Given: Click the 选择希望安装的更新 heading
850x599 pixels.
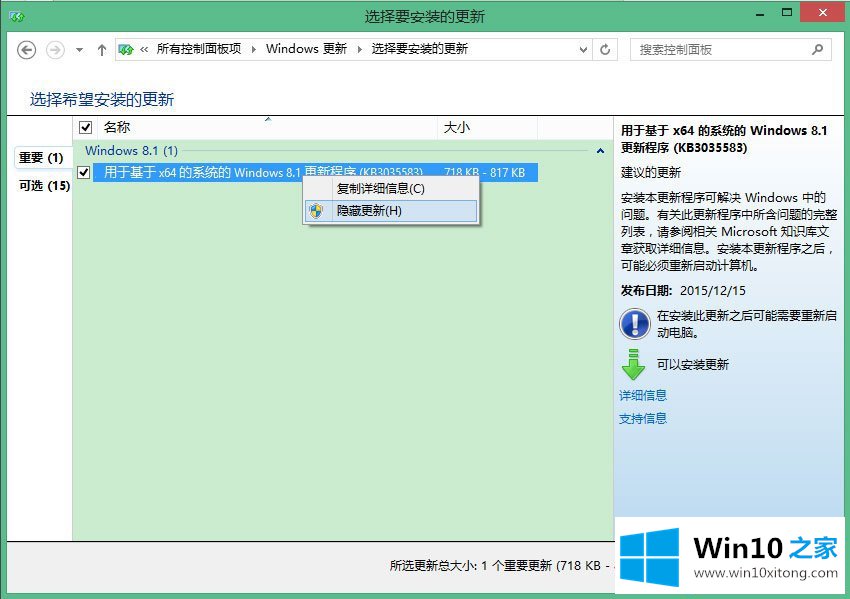Looking at the screenshot, I should [x=102, y=99].
